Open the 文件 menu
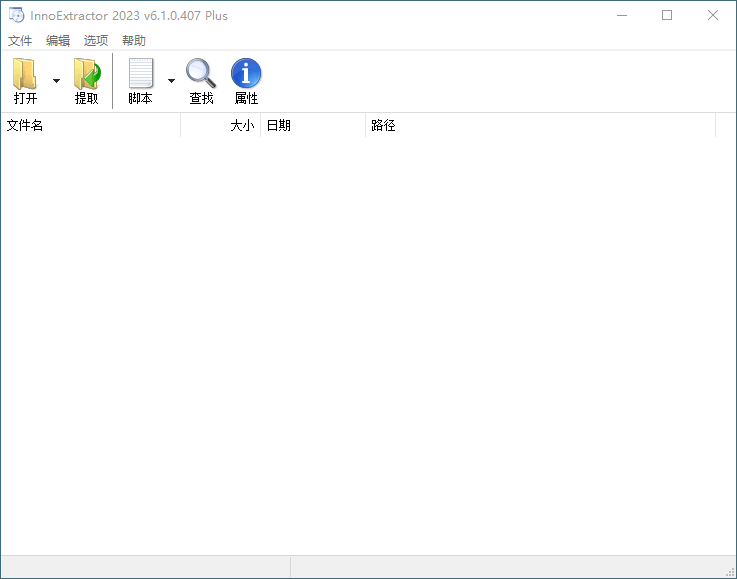The image size is (737, 579). pyautogui.click(x=20, y=41)
